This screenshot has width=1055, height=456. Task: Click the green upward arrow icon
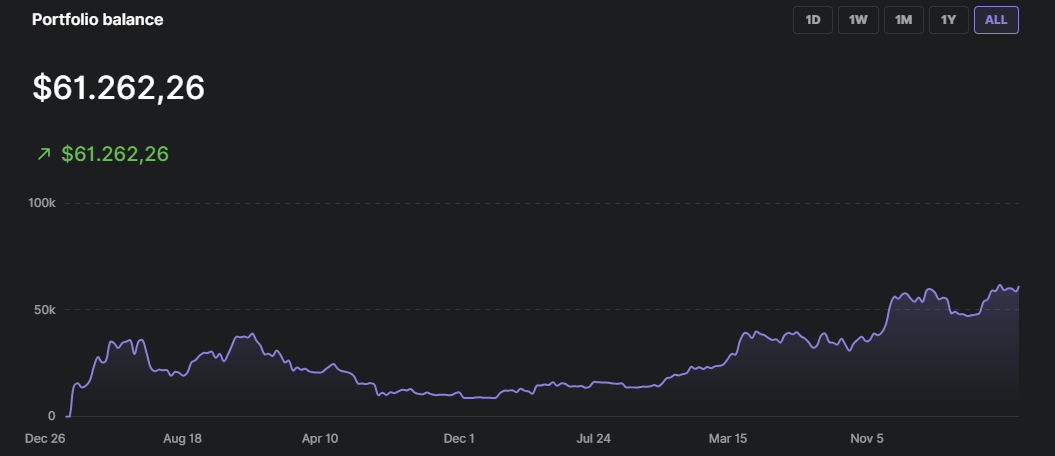tap(44, 155)
